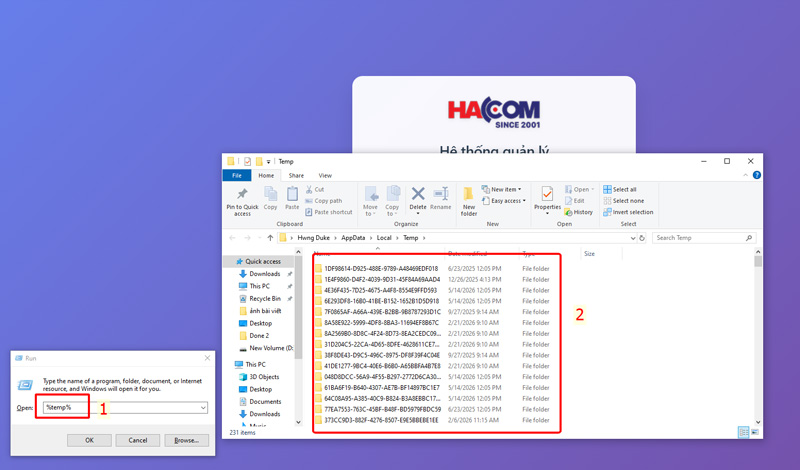800x470 pixels.
Task: Click Select none in the ribbon
Action: tap(623, 201)
